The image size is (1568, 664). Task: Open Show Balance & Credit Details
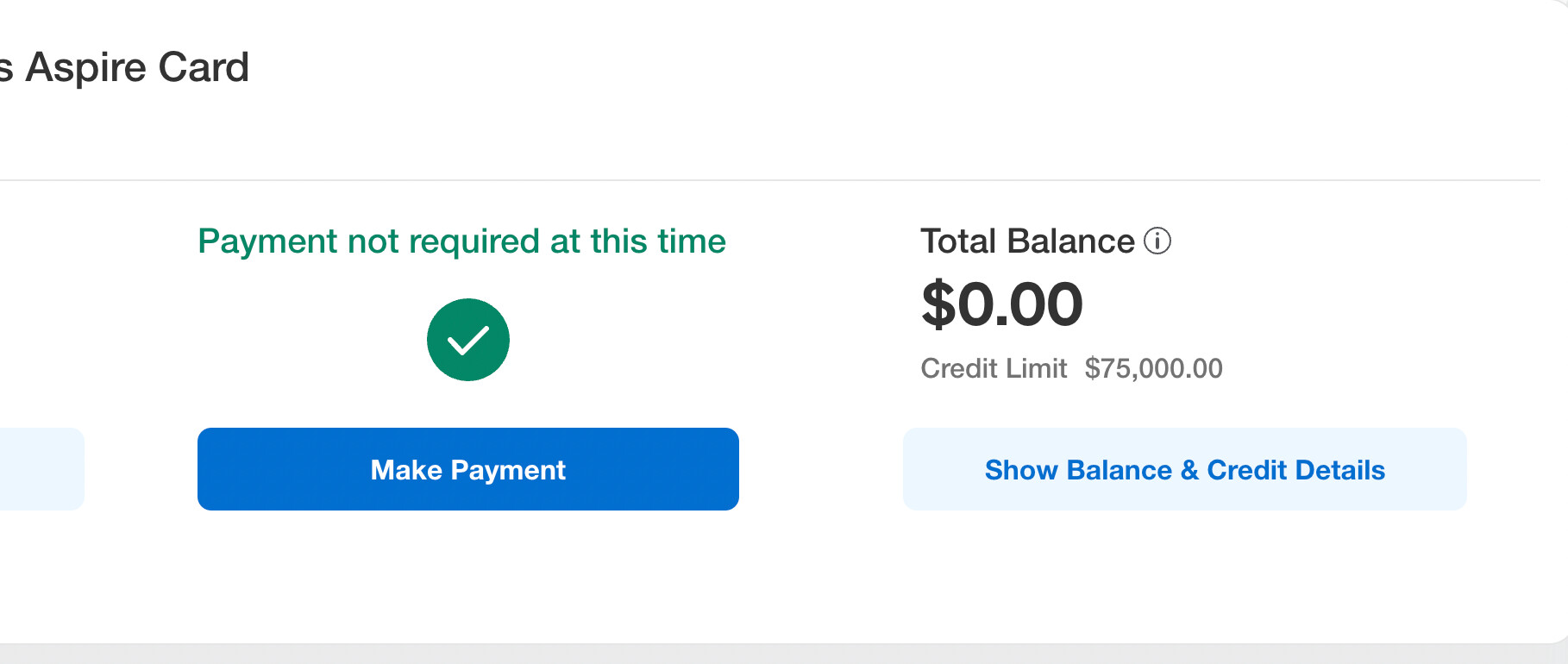(x=1184, y=470)
